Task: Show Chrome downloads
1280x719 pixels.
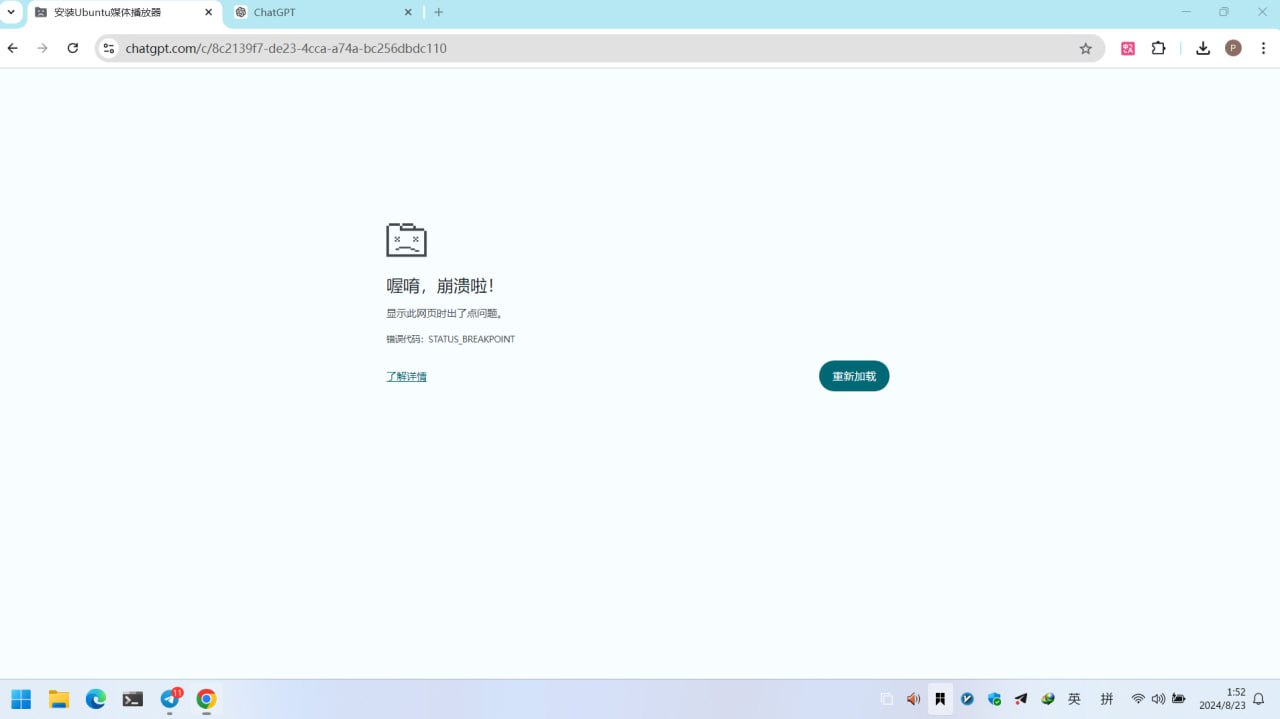Action: click(1203, 48)
